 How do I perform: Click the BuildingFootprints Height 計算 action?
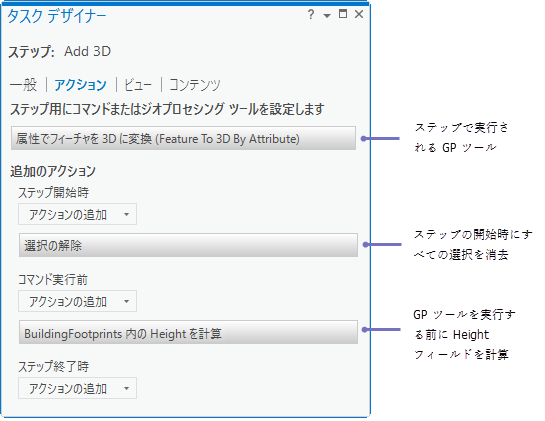click(x=188, y=332)
